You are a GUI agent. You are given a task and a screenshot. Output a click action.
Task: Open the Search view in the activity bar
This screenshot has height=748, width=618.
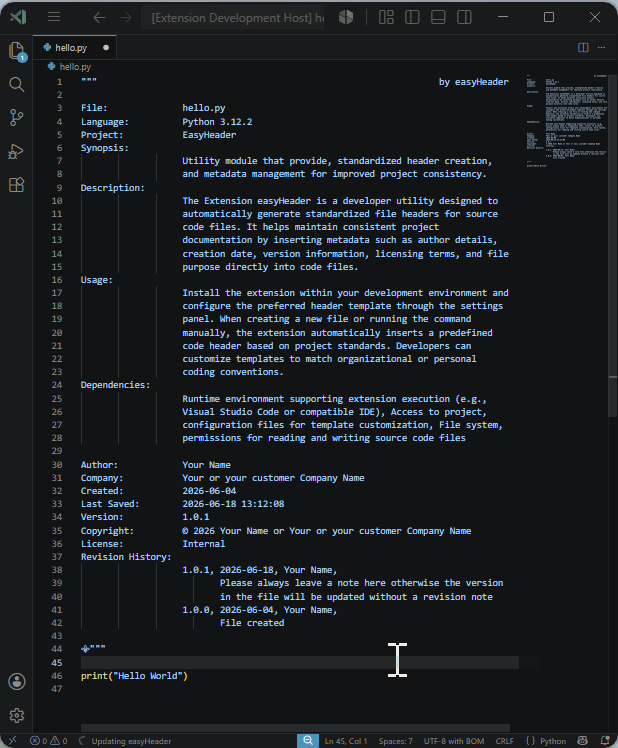pyautogui.click(x=17, y=84)
